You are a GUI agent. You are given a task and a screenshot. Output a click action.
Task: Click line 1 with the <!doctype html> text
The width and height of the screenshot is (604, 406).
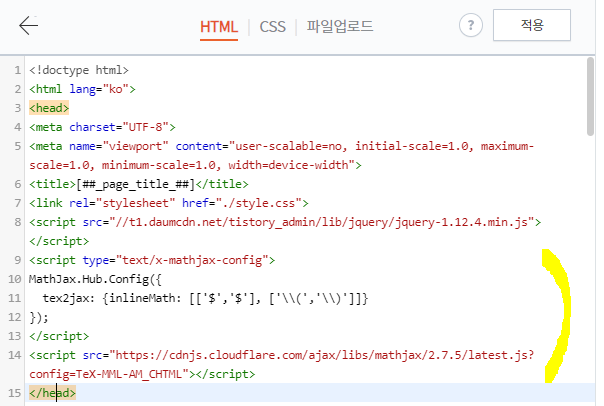click(x=79, y=70)
